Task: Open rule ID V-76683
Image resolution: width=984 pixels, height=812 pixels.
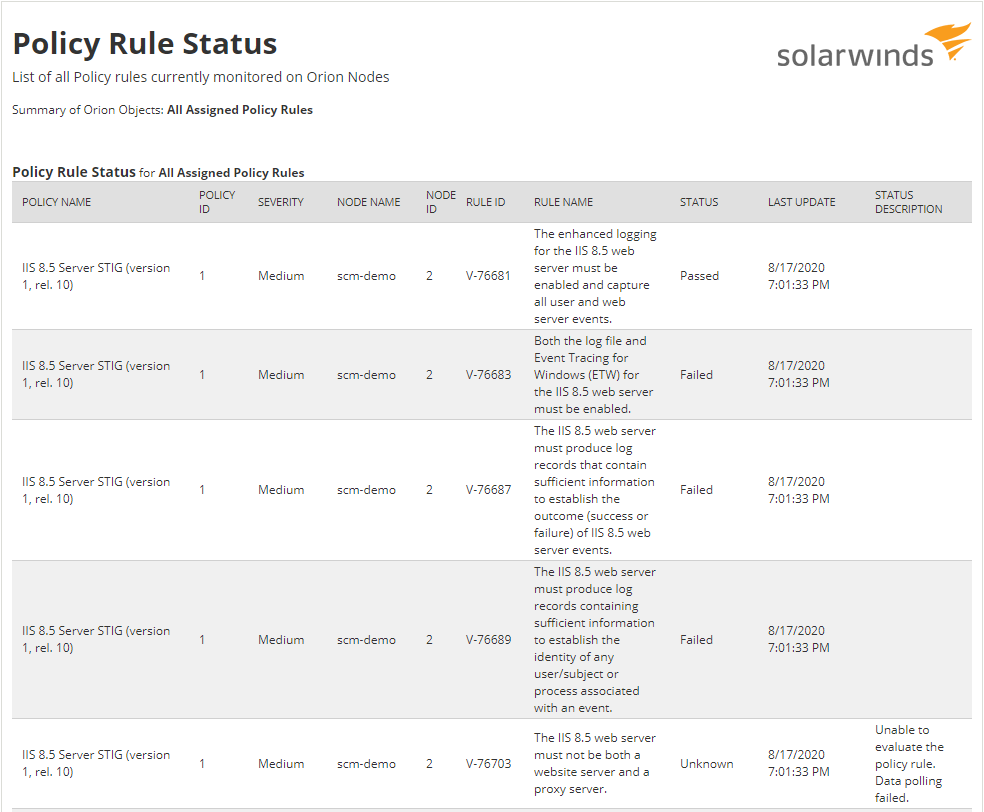Action: [488, 375]
